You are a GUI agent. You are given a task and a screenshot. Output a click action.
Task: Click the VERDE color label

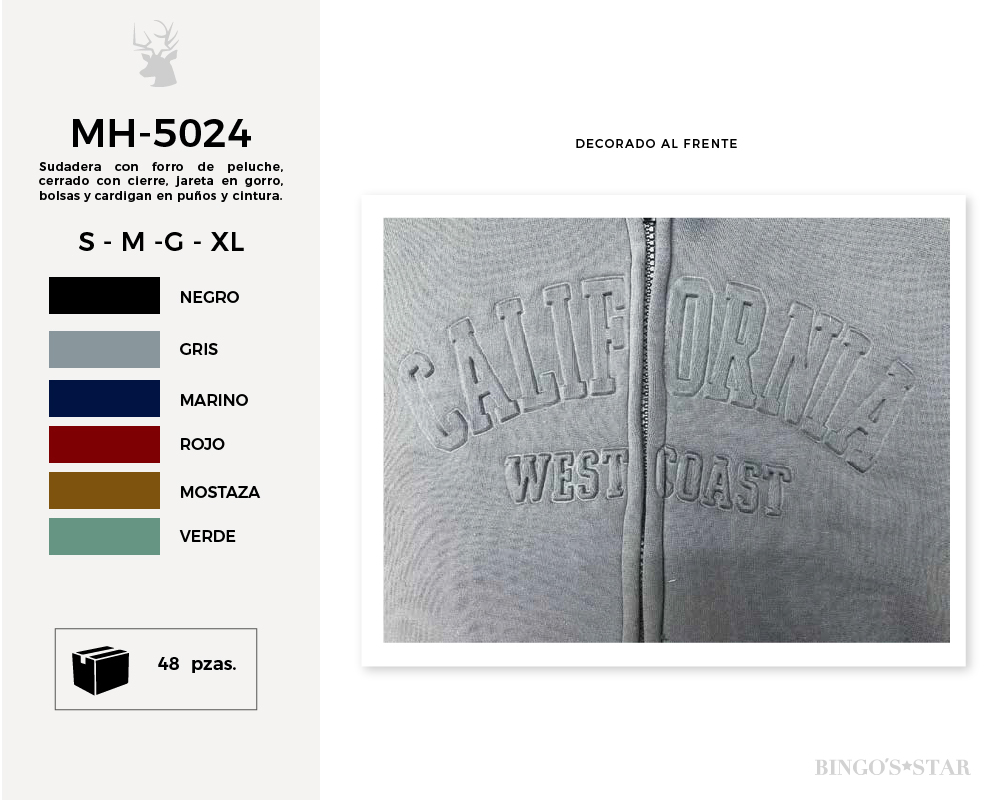coord(208,537)
